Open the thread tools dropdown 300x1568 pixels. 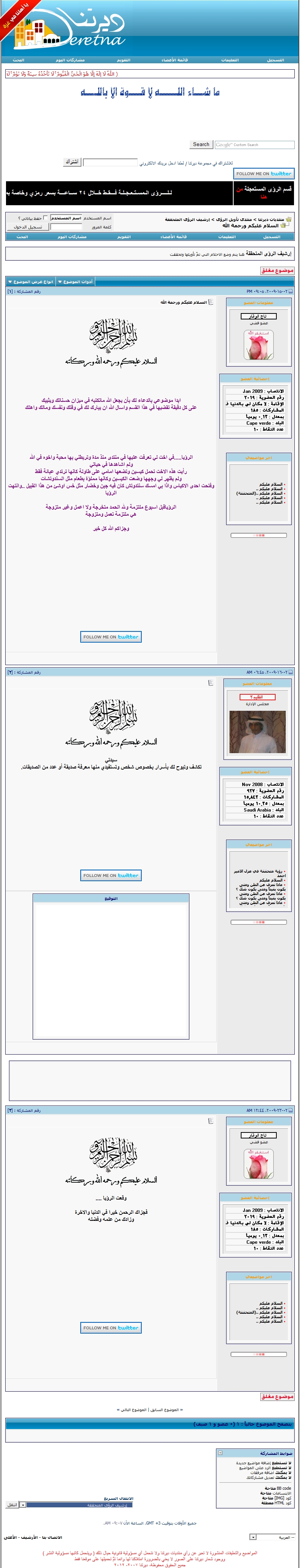tap(75, 282)
